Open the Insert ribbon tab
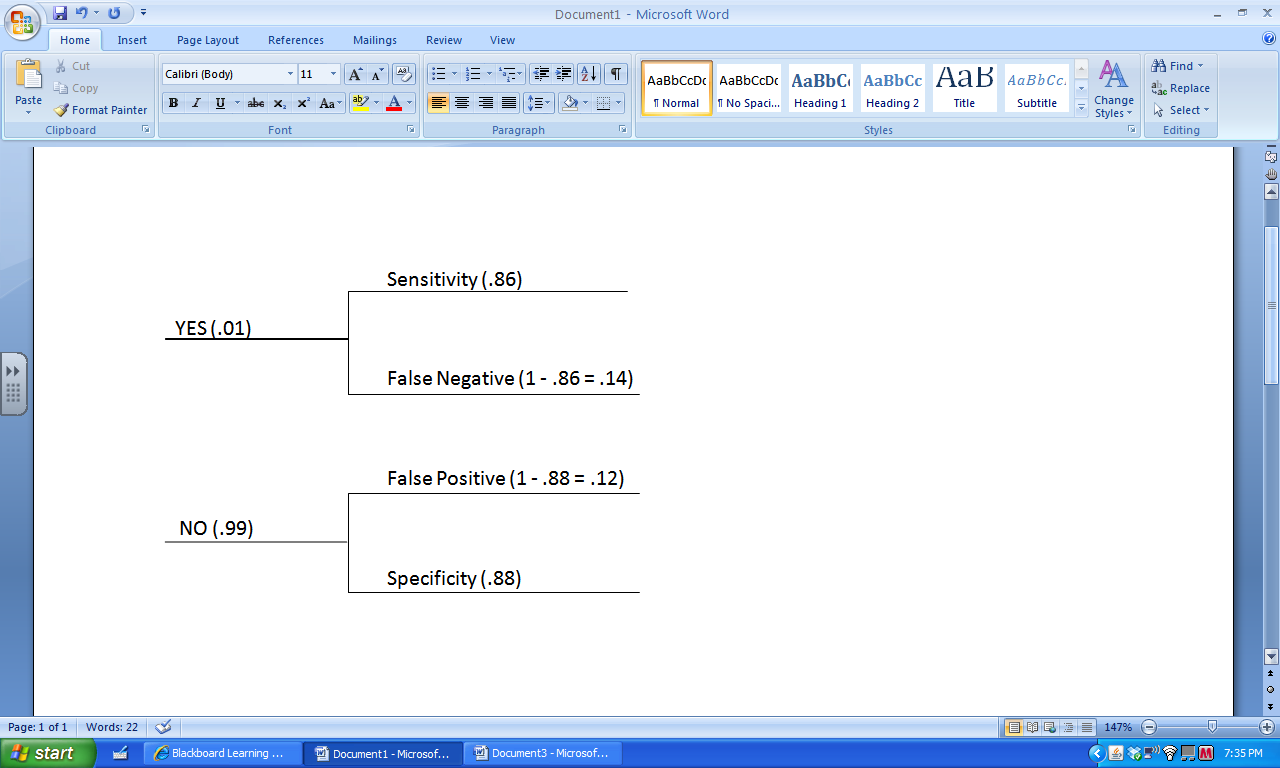Image resolution: width=1280 pixels, height=768 pixels. tap(132, 40)
